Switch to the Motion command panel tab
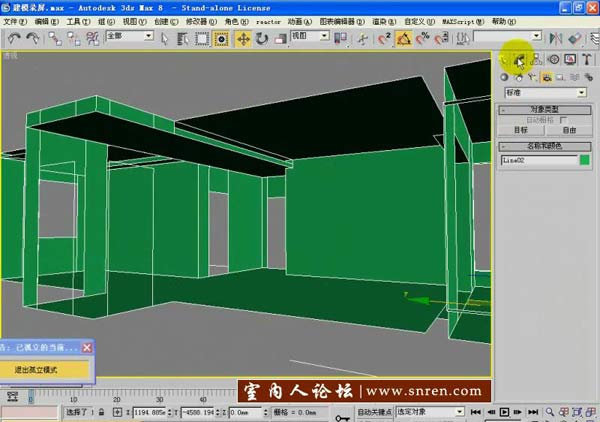 point(553,60)
